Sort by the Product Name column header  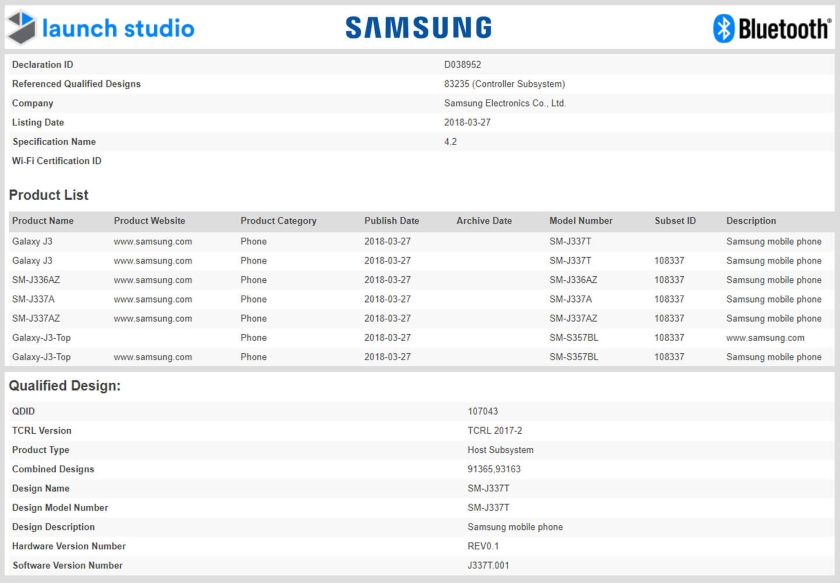(43, 221)
